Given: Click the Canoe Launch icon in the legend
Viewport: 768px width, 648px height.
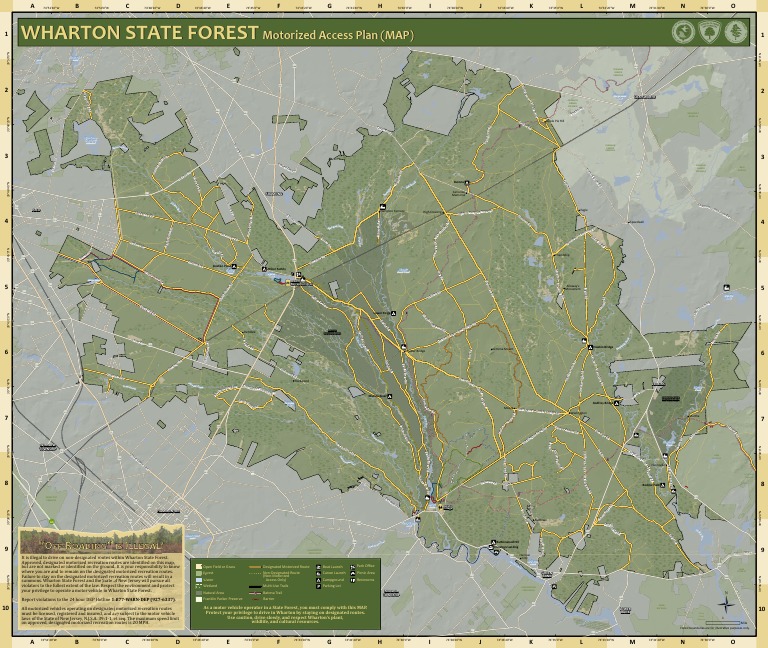Looking at the screenshot, I should (x=318, y=574).
